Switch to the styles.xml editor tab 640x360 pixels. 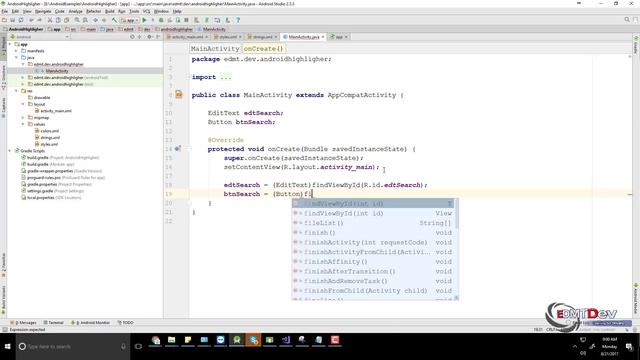point(228,37)
